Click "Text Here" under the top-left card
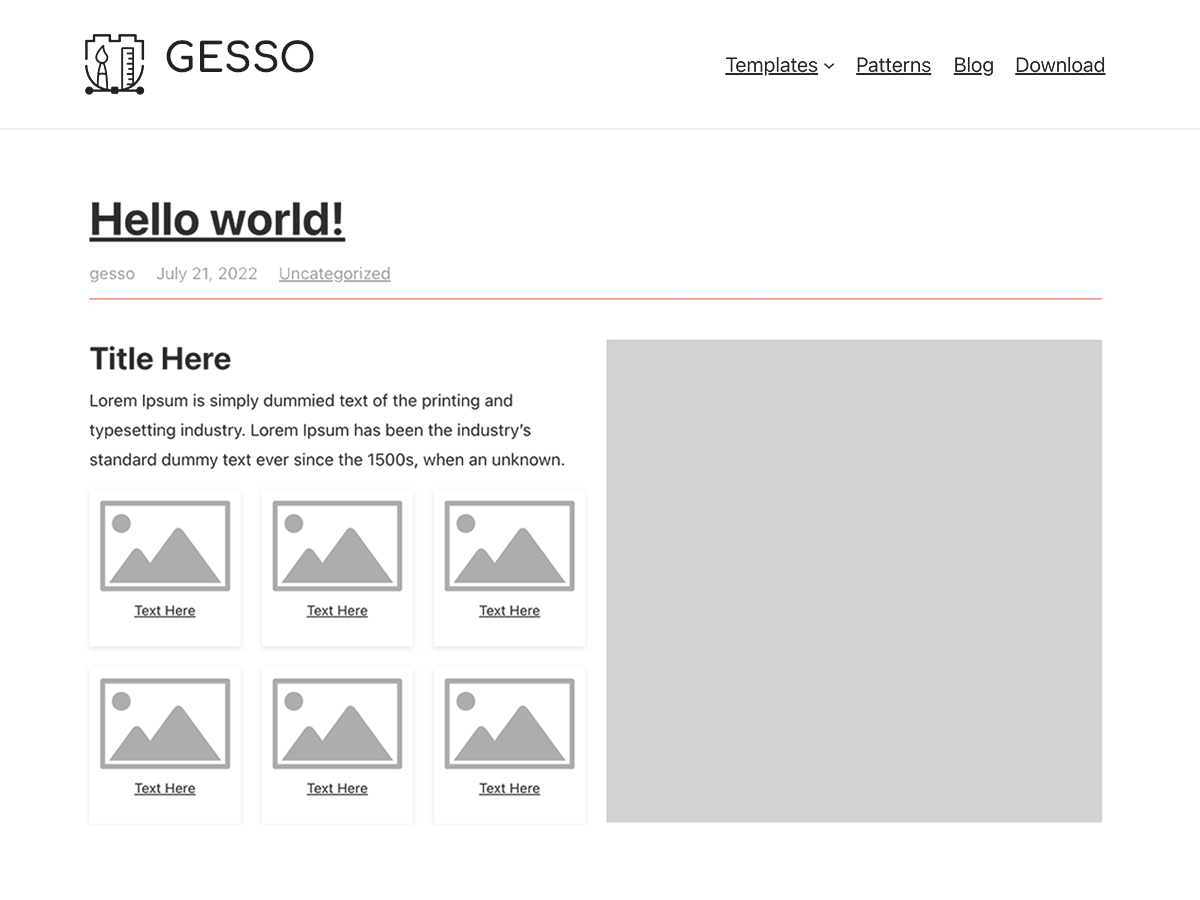Viewport: 1200px width, 900px height. [164, 610]
